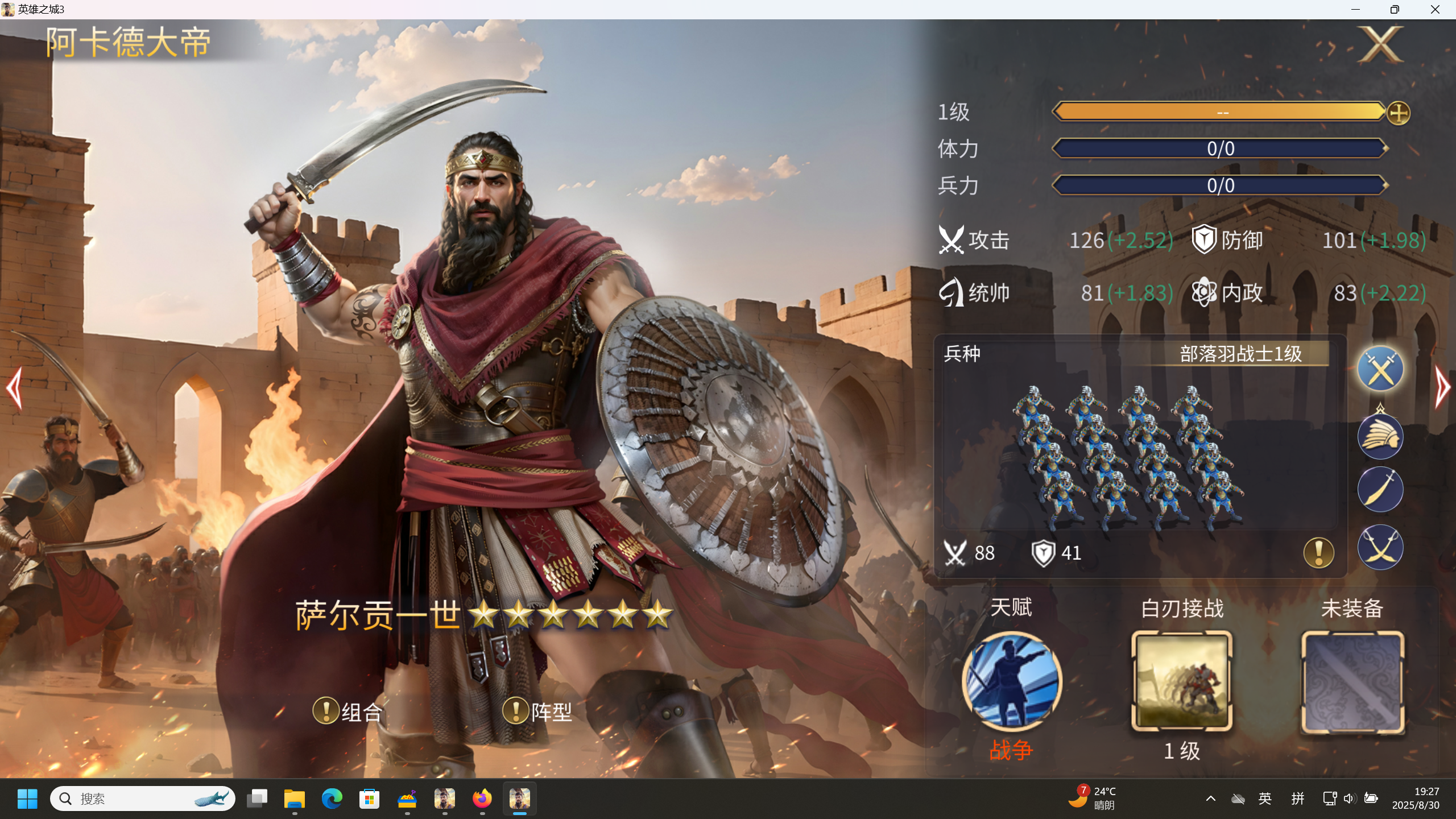
Task: Click the level experience progress bar
Action: tap(1219, 111)
